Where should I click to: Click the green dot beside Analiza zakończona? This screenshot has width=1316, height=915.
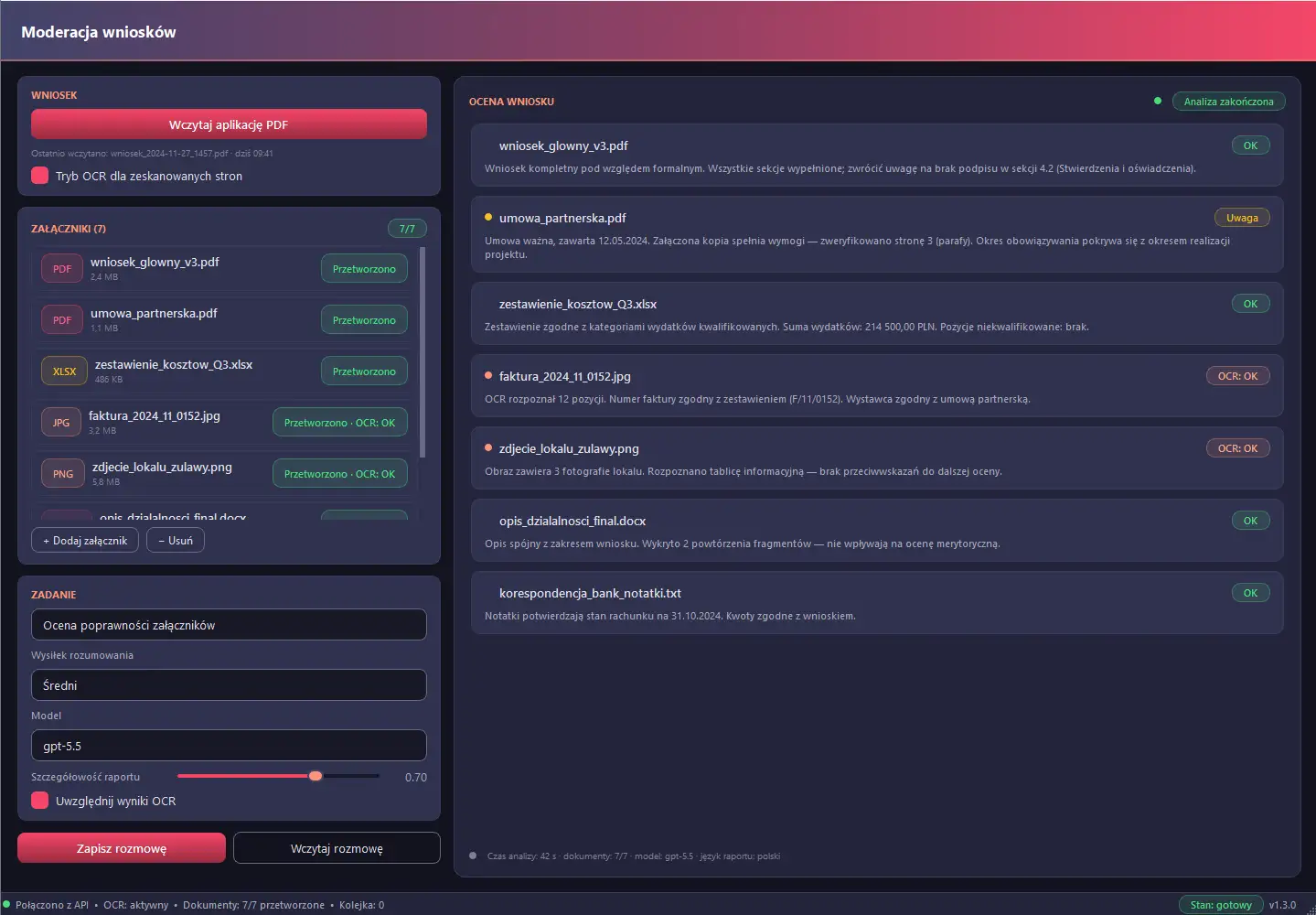(x=1158, y=101)
